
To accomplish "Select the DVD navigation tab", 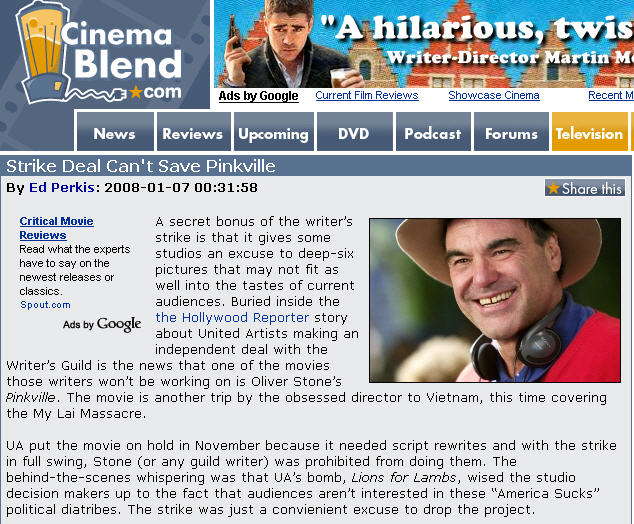I will (x=353, y=133).
